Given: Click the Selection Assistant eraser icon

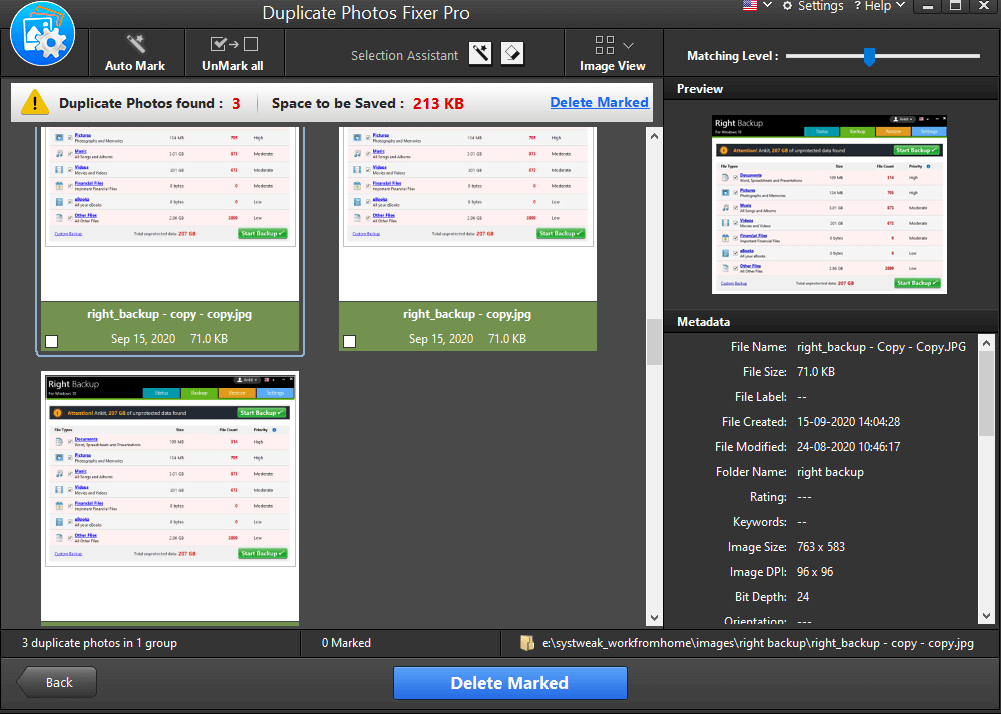Looking at the screenshot, I should point(511,54).
